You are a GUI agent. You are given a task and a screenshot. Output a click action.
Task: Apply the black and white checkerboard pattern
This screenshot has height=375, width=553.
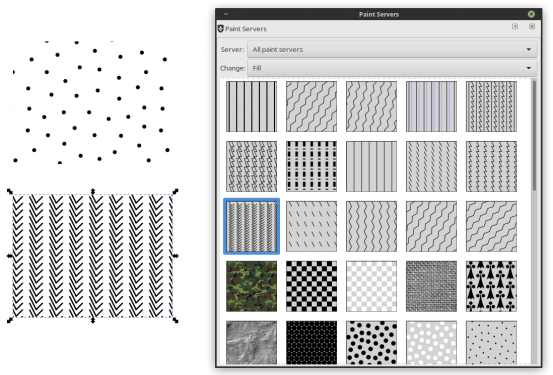311,286
